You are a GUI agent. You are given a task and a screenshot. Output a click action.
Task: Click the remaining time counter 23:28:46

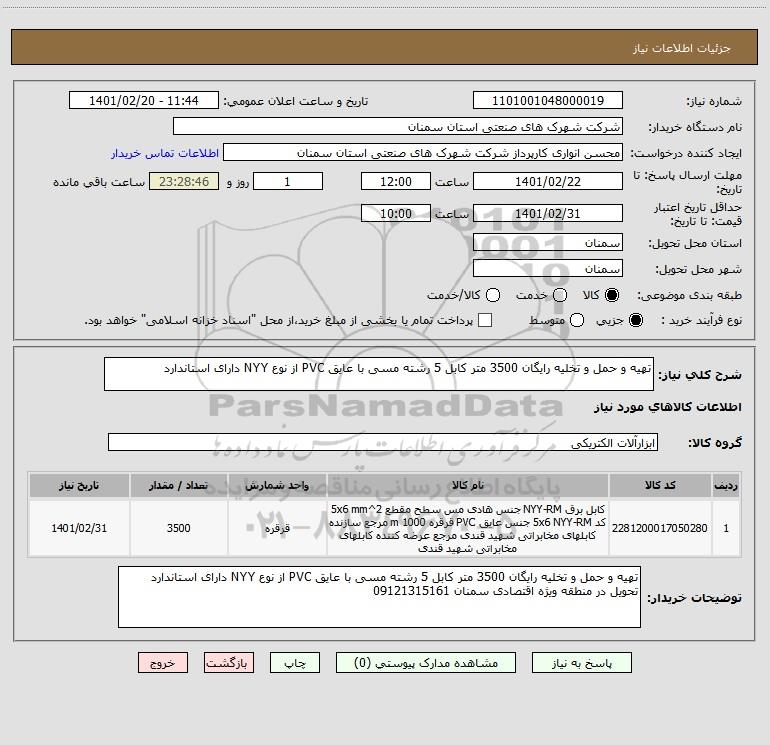click(x=184, y=181)
